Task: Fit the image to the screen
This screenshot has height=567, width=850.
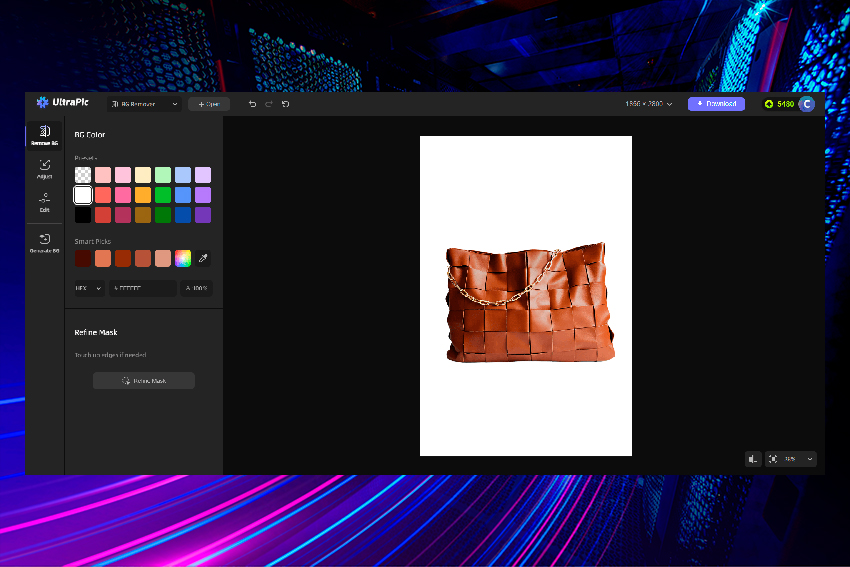Action: [773, 459]
